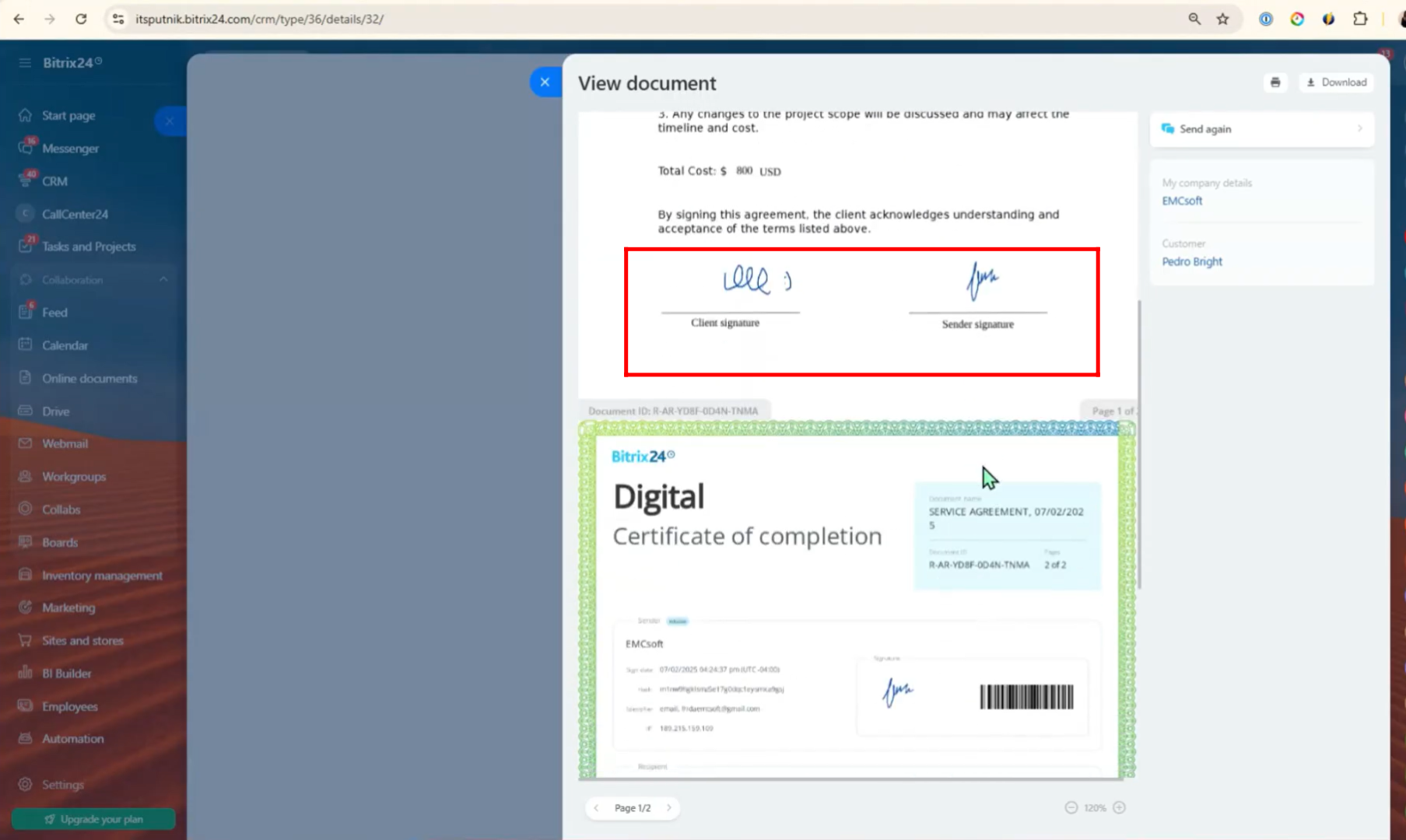Click the Document ID R-AR-YD8F-0D4N-TNMA label
This screenshot has height=840, width=1406.
(x=673, y=411)
